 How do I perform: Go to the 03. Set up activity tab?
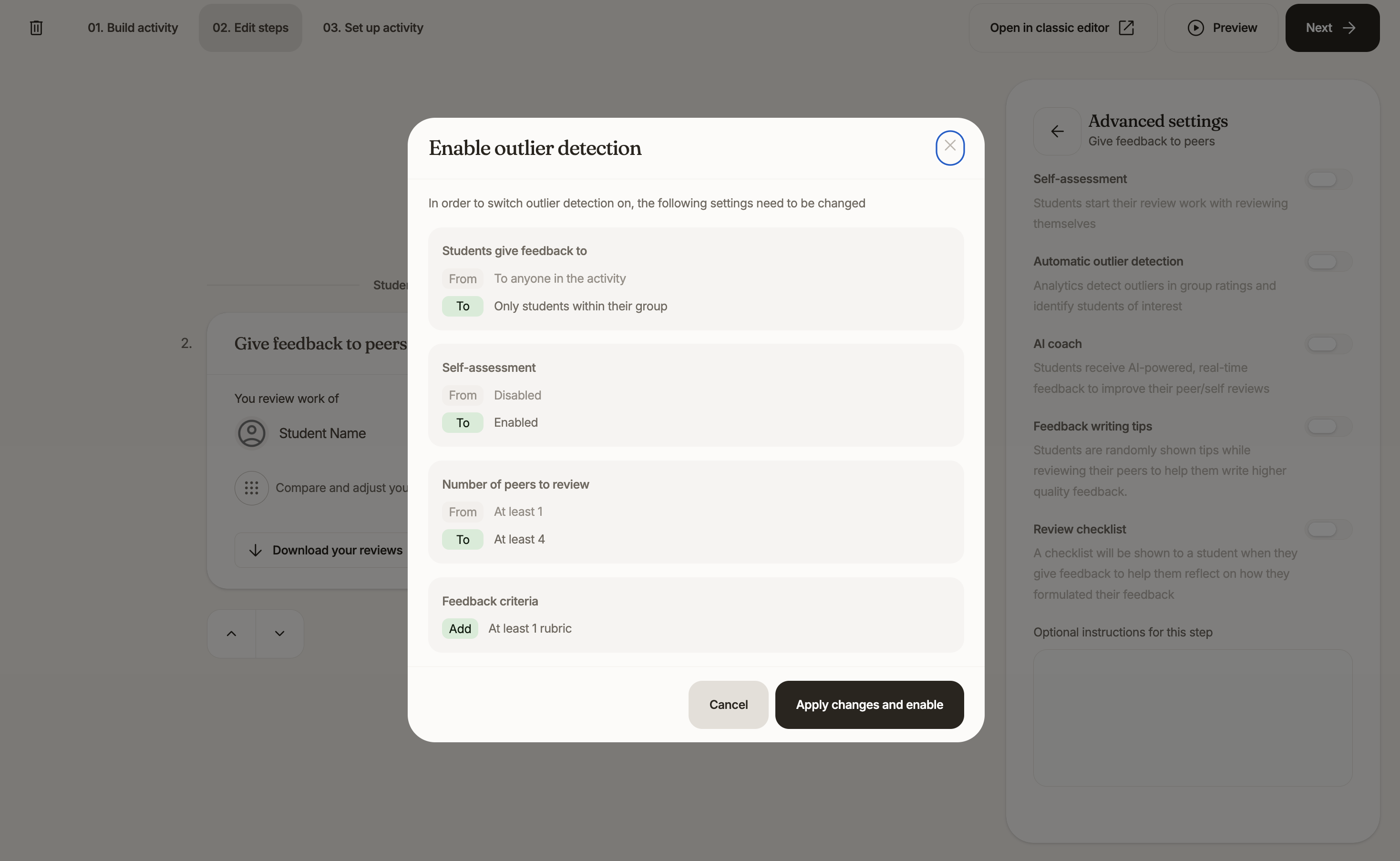coord(373,28)
